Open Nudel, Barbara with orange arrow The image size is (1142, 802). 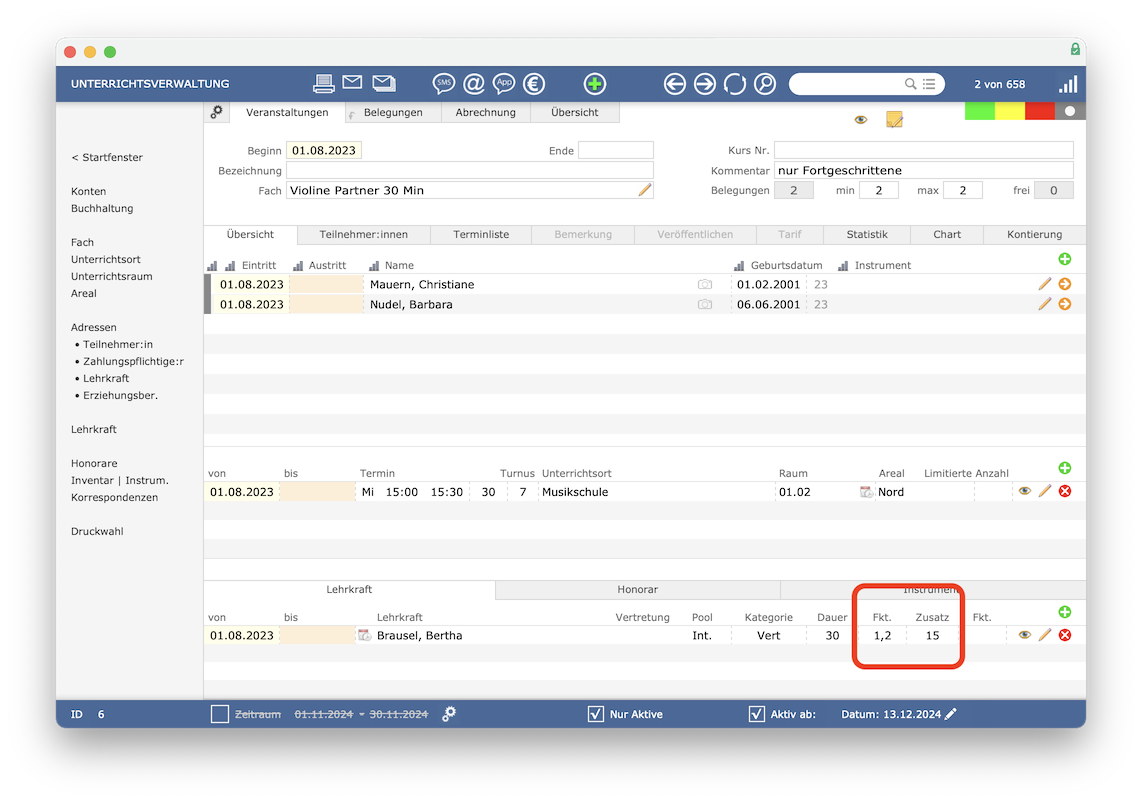pyautogui.click(x=1065, y=304)
